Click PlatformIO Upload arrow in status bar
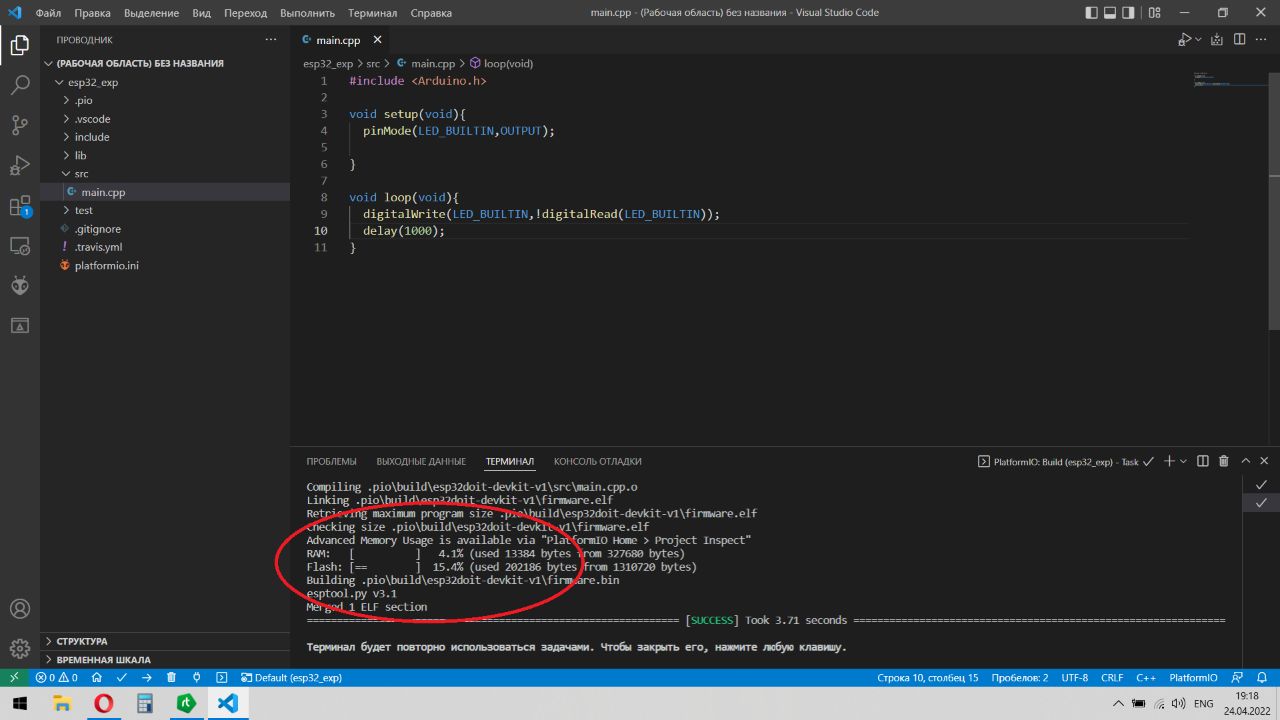This screenshot has height=720, width=1280. point(146,677)
